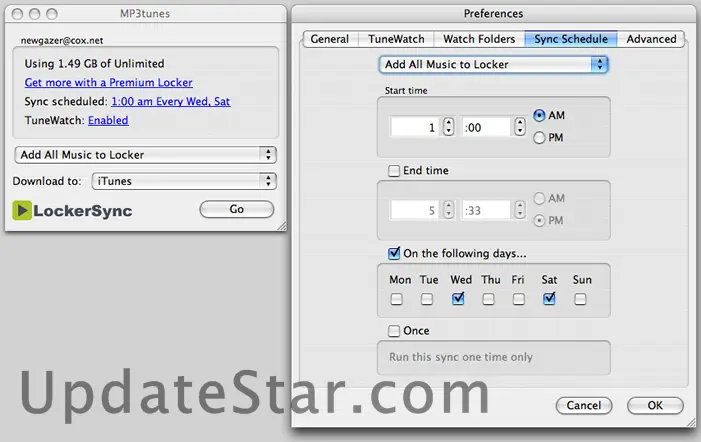The height and width of the screenshot is (442, 701).
Task: Check the Fri day checkbox
Action: (x=519, y=299)
